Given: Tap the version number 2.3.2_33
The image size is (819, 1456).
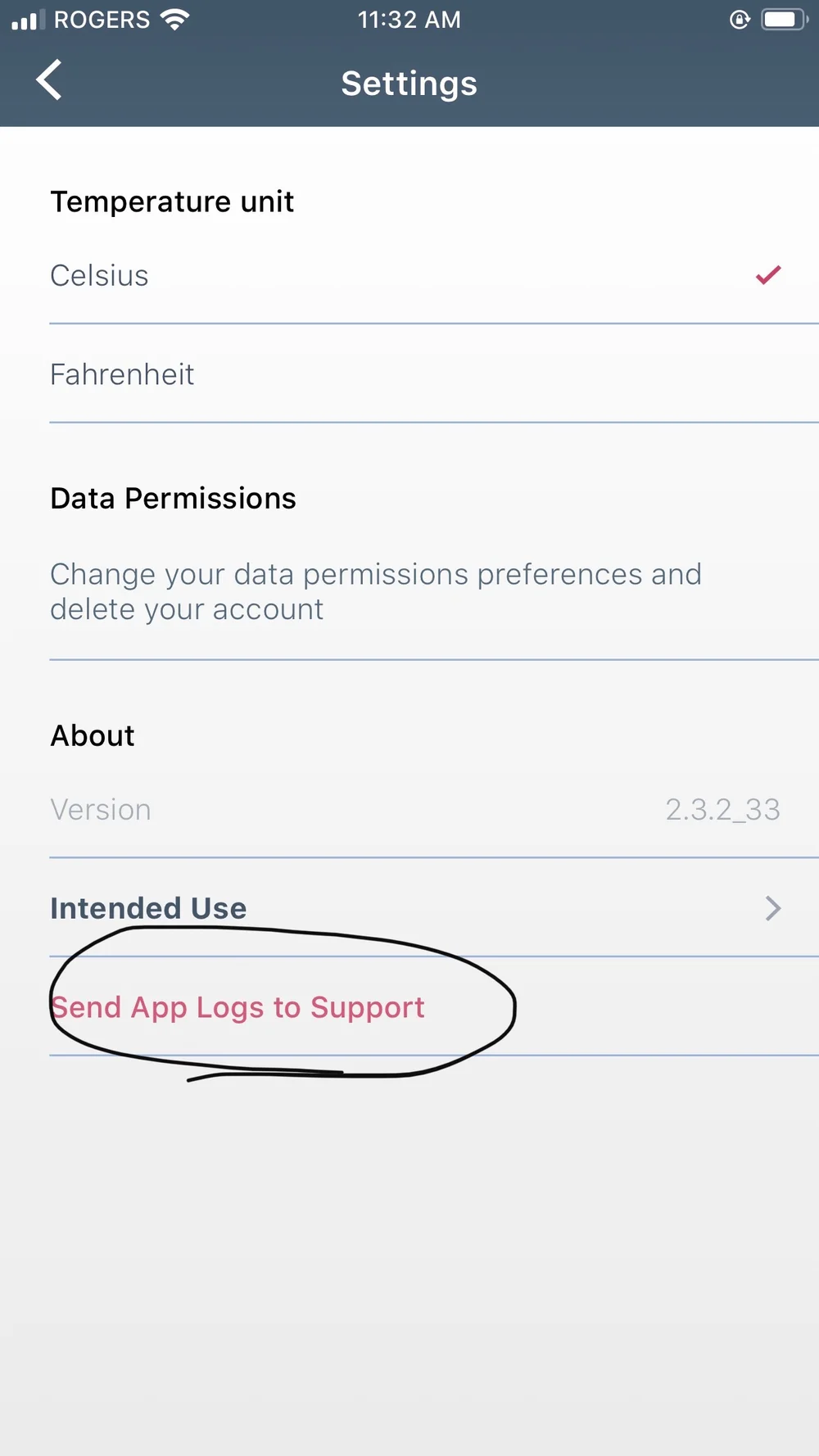Looking at the screenshot, I should click(x=722, y=810).
